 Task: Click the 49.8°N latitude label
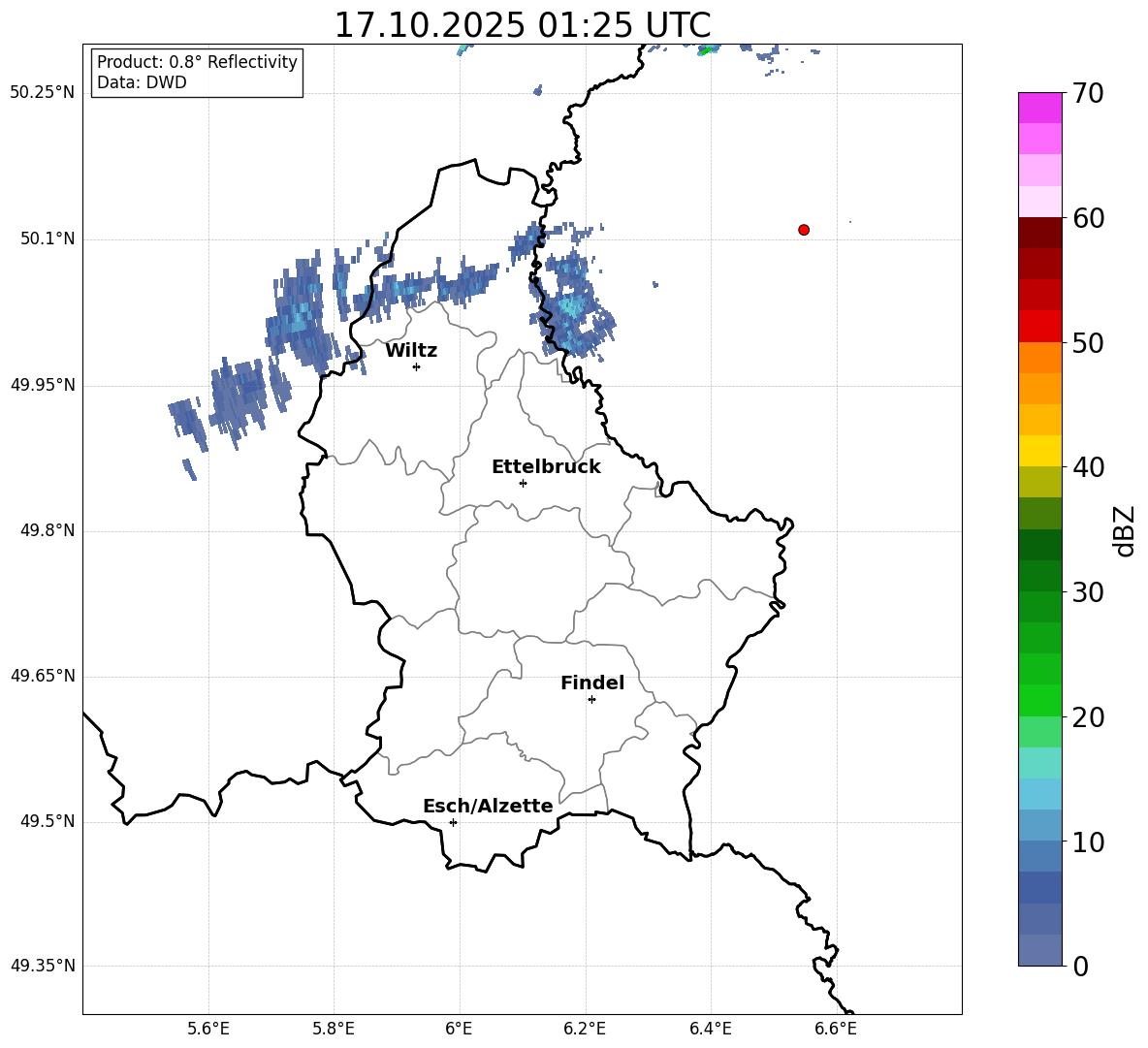48,530
